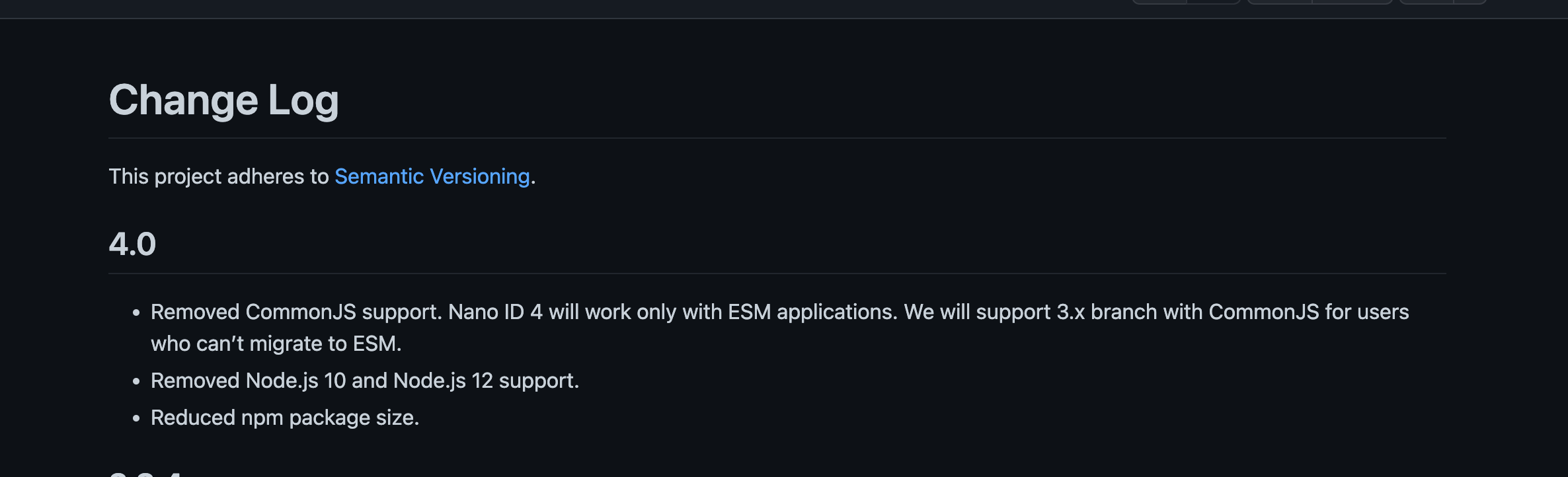Viewport: 1568px width, 477px height.
Task: Click the left part of middle top-right button group
Action: 1280,2
